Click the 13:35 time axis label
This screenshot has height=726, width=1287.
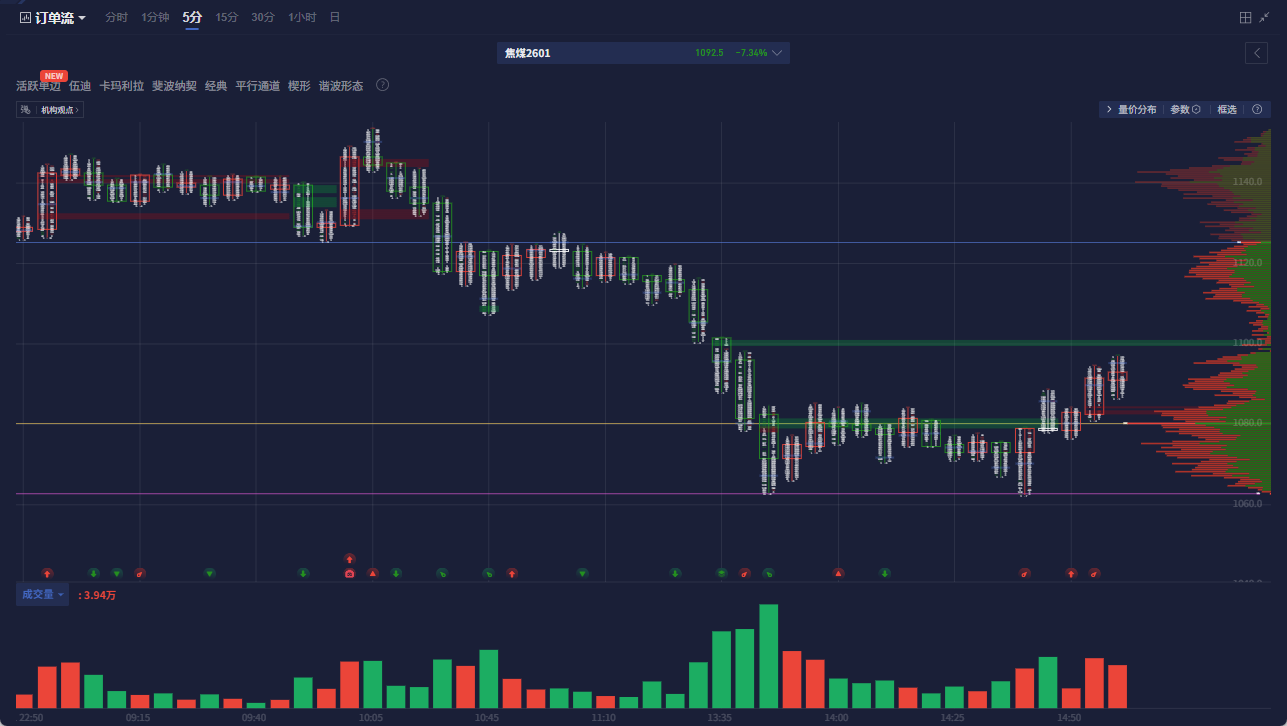coord(720,718)
